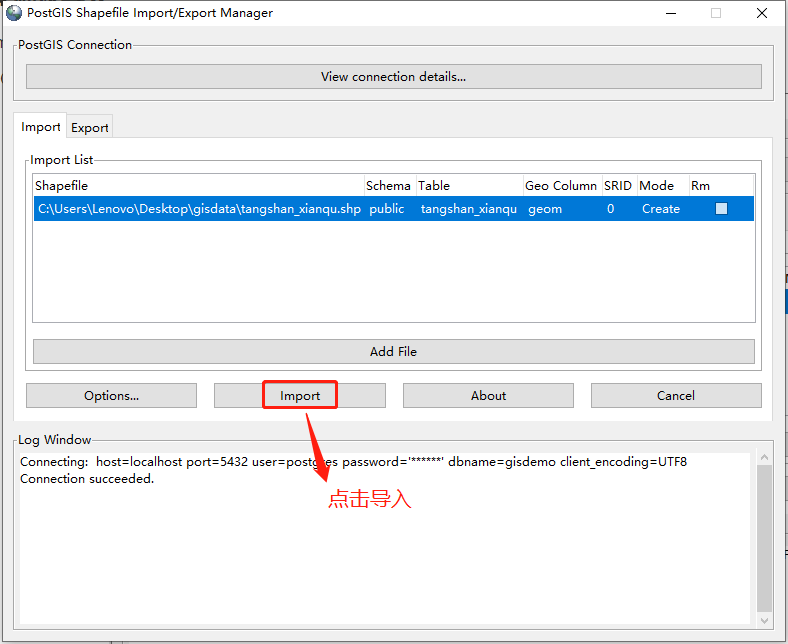Select the tangshan_xianqu.shp file path cell
Image resolution: width=788 pixels, height=644 pixels.
pos(198,209)
